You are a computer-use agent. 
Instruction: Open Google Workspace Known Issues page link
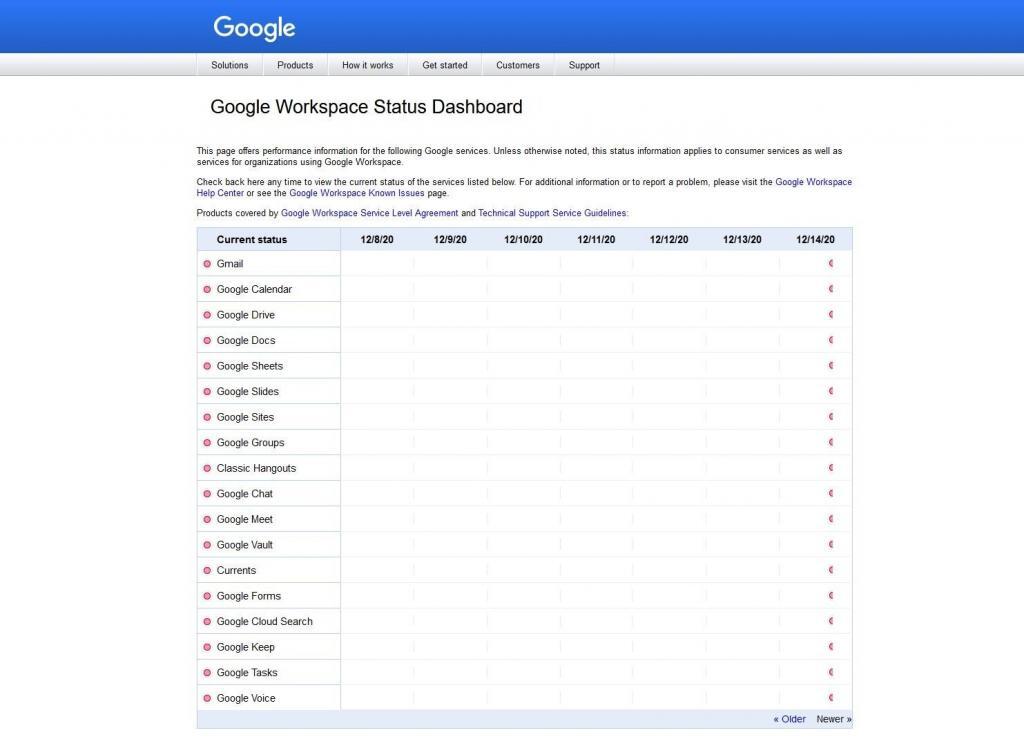pos(356,193)
